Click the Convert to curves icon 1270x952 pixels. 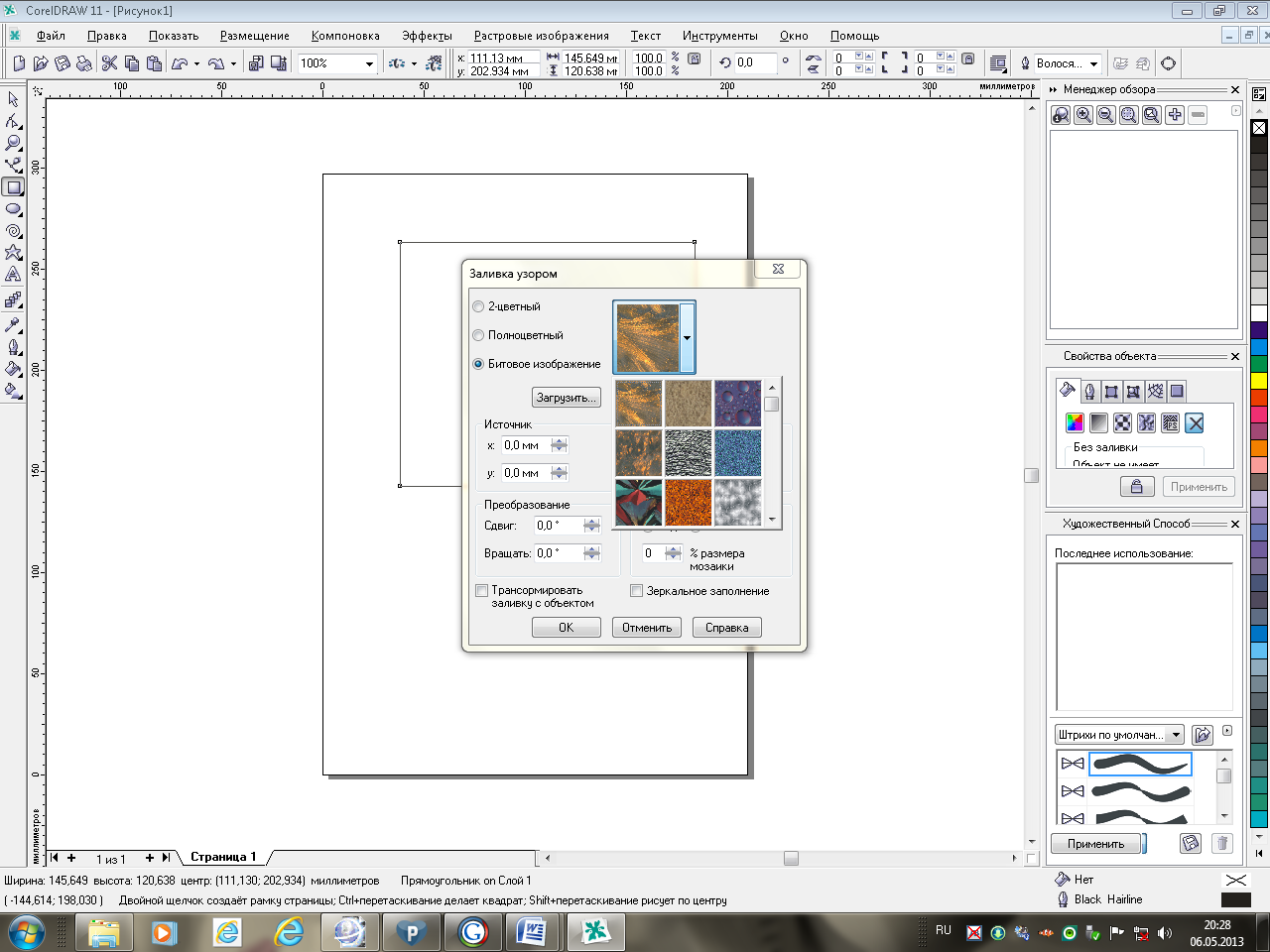coord(1169,63)
